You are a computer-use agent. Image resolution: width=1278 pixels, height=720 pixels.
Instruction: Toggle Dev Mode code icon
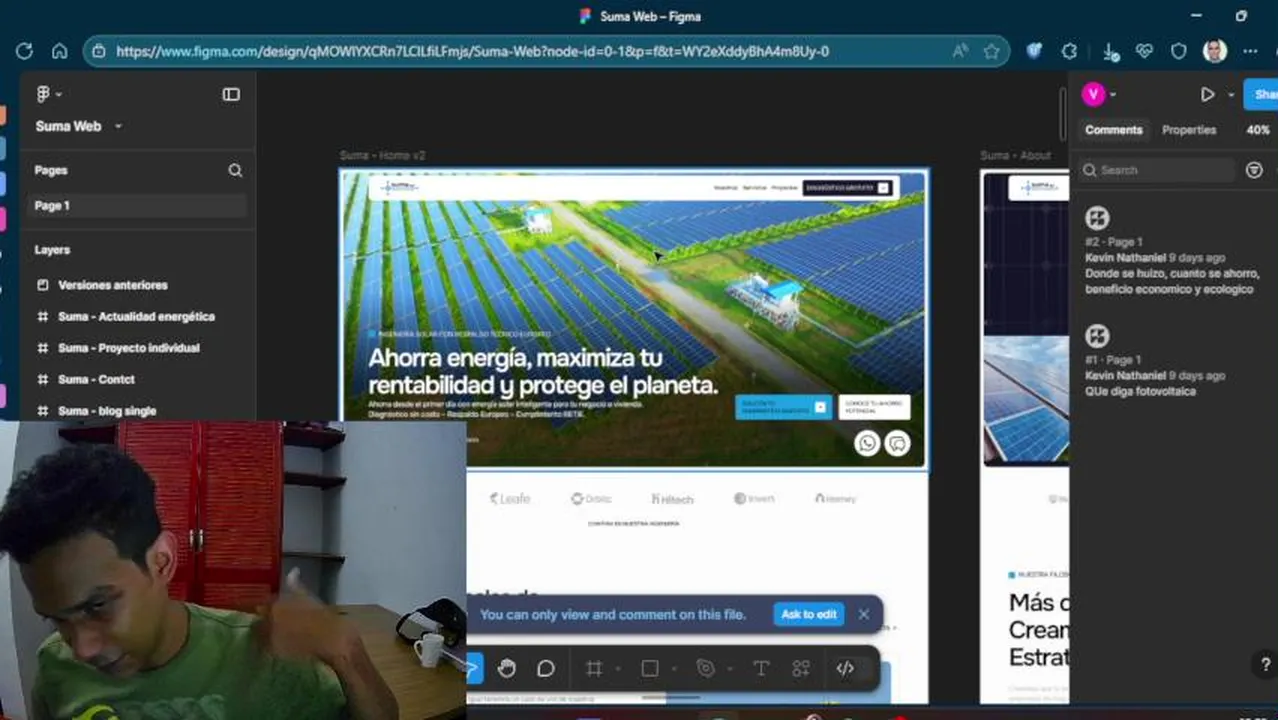click(x=845, y=669)
